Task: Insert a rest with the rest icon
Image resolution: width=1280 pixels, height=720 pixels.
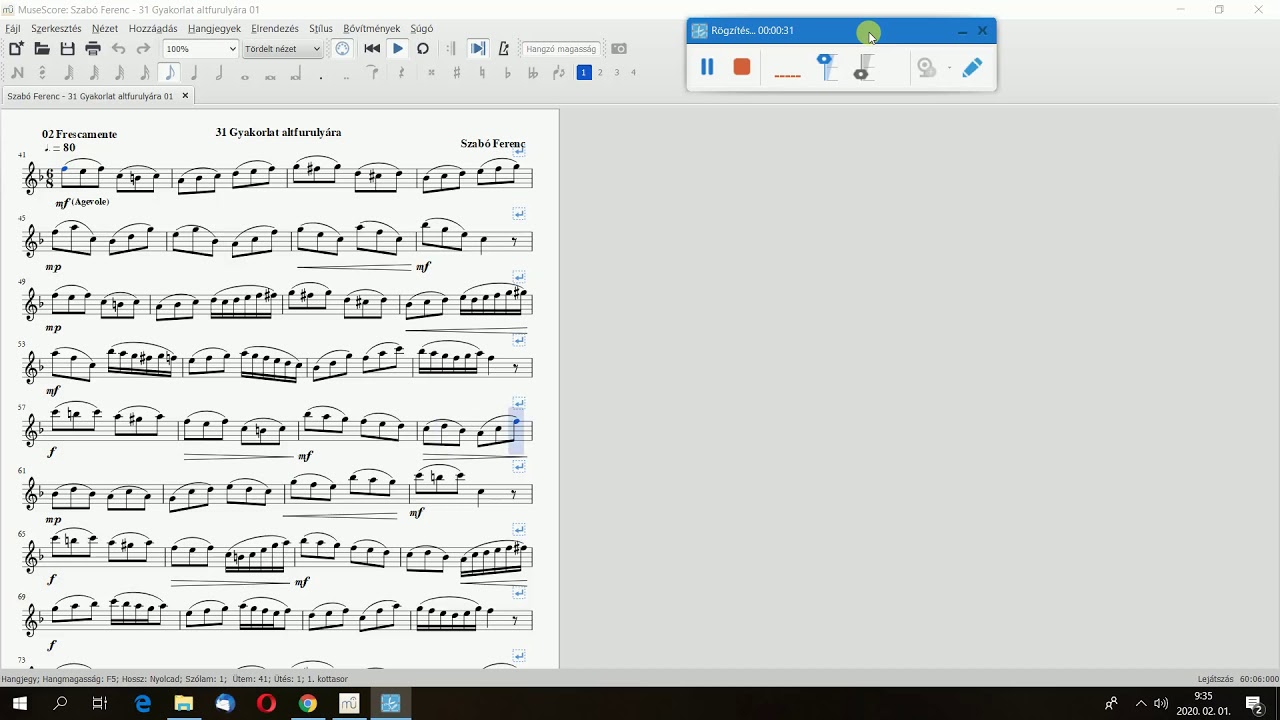Action: pos(401,73)
